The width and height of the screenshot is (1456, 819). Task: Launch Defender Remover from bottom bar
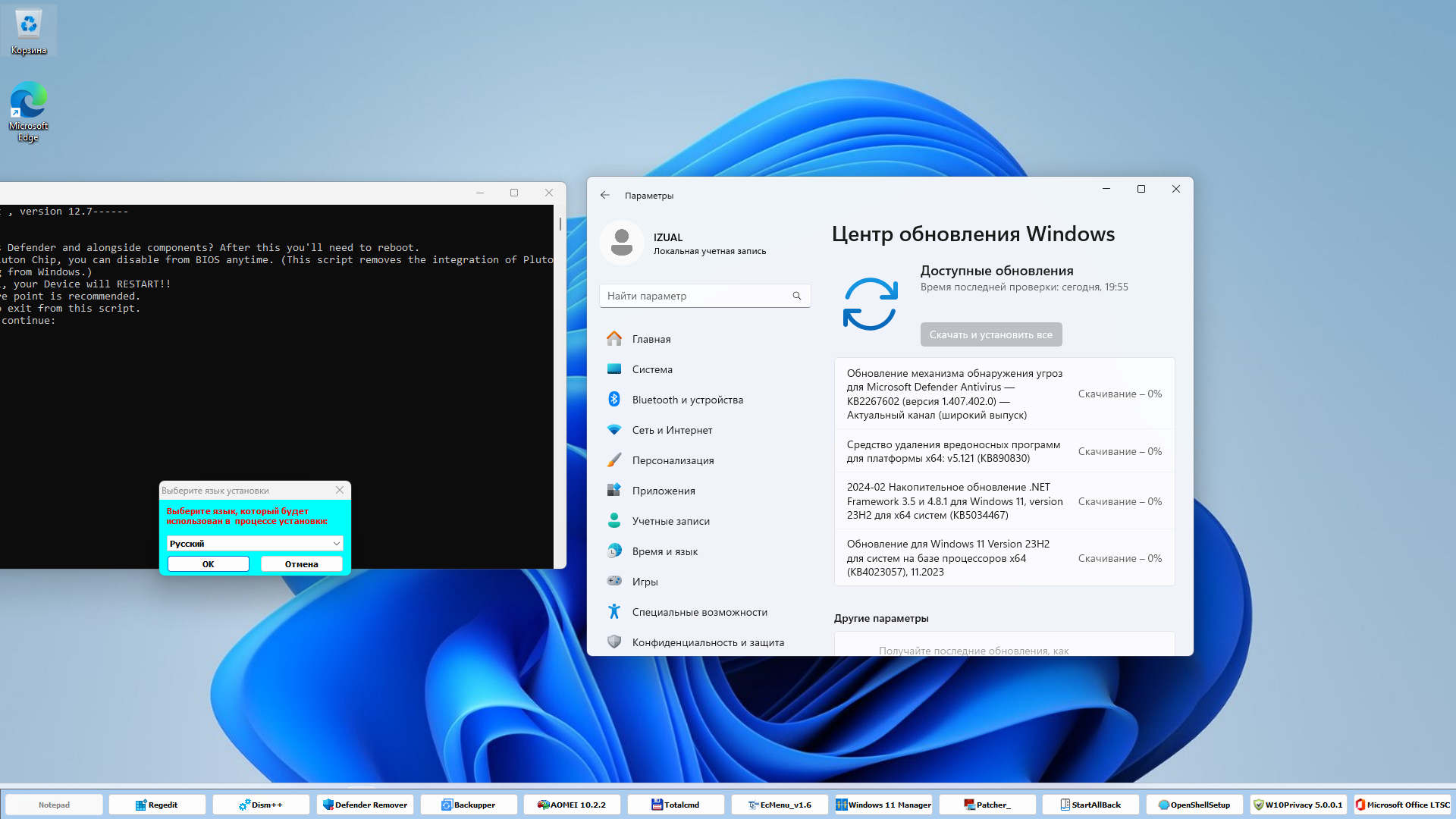pyautogui.click(x=365, y=805)
